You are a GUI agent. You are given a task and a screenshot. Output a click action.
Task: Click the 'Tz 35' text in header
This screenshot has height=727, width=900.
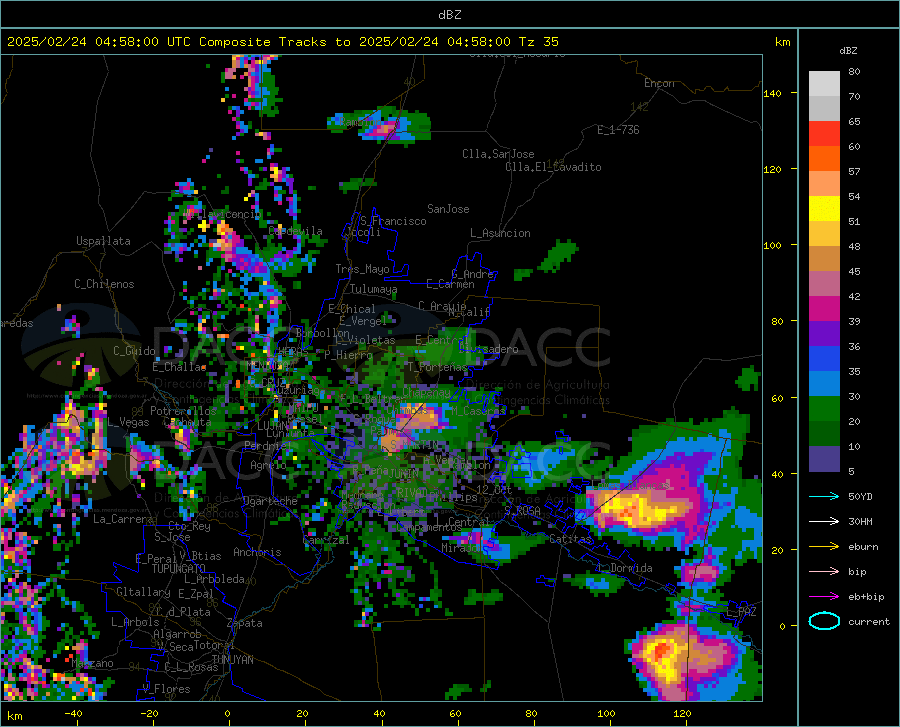(x=538, y=42)
